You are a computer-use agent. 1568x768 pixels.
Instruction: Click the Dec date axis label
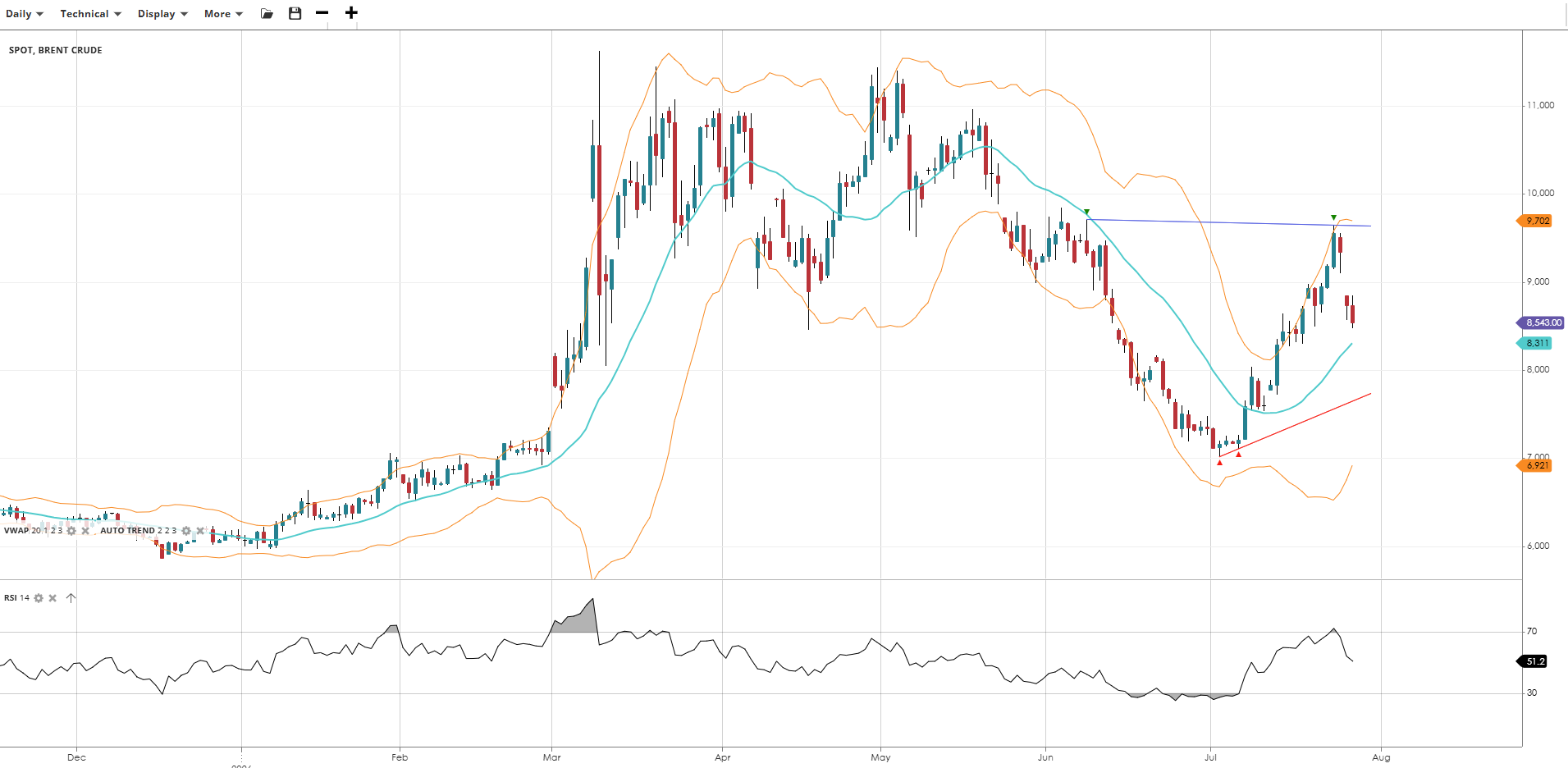[x=76, y=757]
